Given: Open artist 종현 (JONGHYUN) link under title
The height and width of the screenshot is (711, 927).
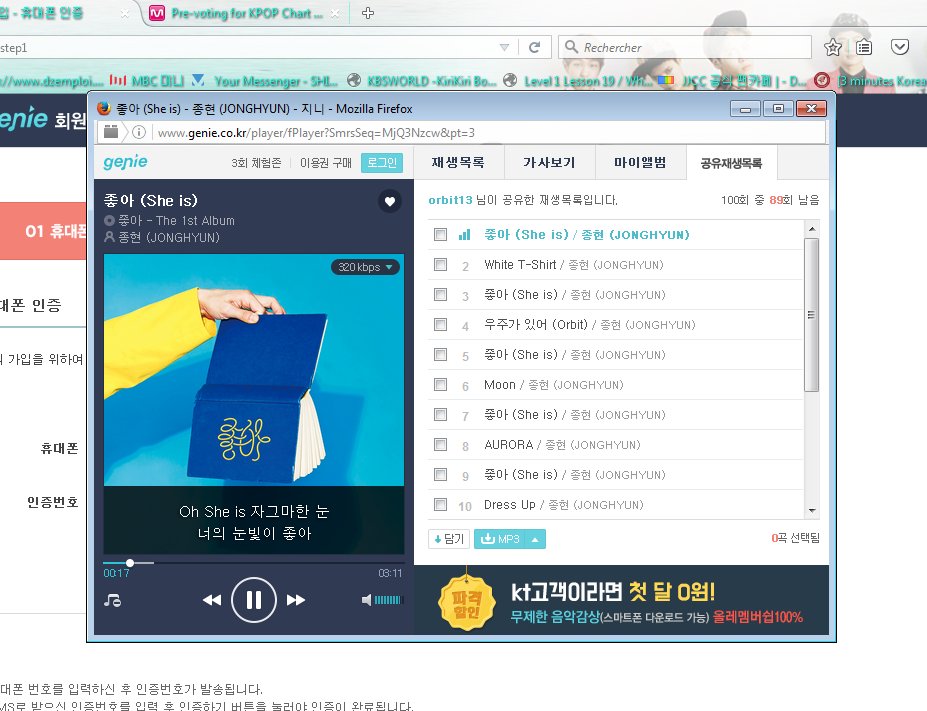Looking at the screenshot, I should coord(169,238).
